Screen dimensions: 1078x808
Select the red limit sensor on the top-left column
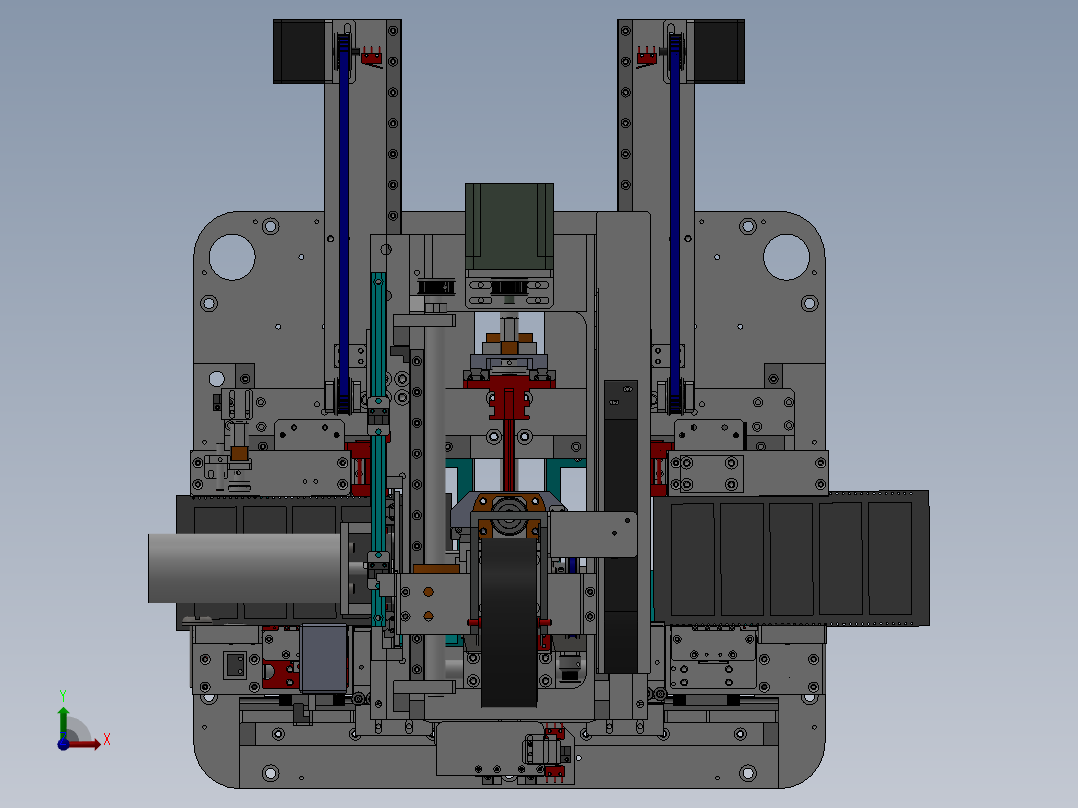371,56
